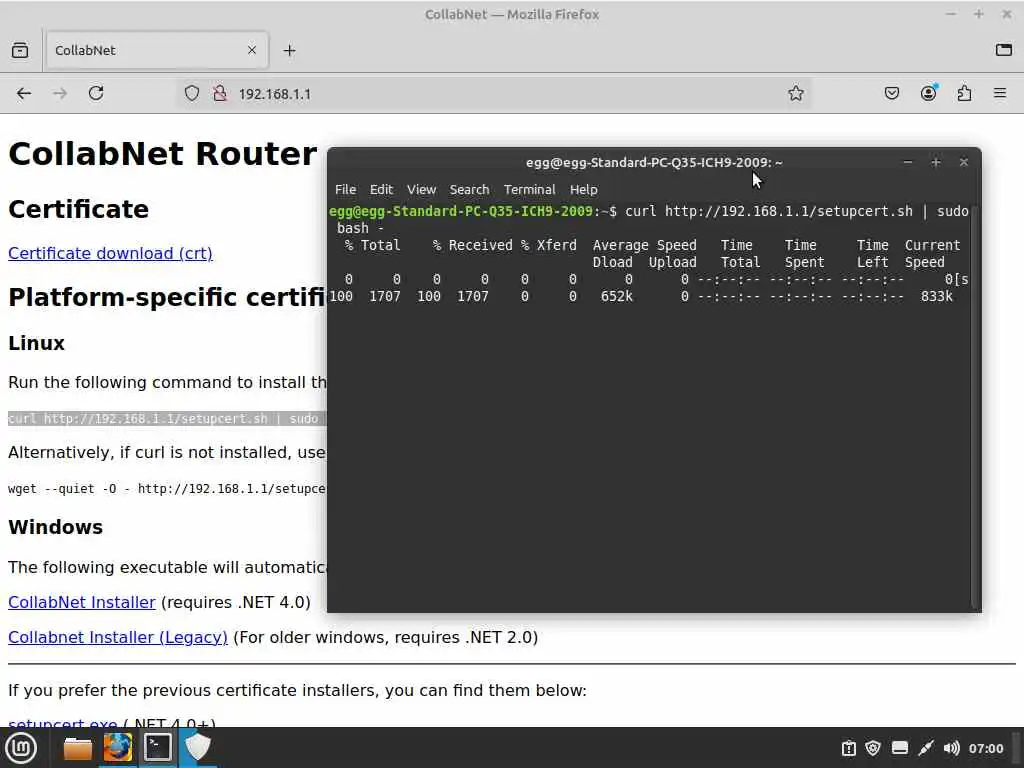This screenshot has width=1024, height=768.
Task: Click the tray pen icon
Action: pos(925,748)
